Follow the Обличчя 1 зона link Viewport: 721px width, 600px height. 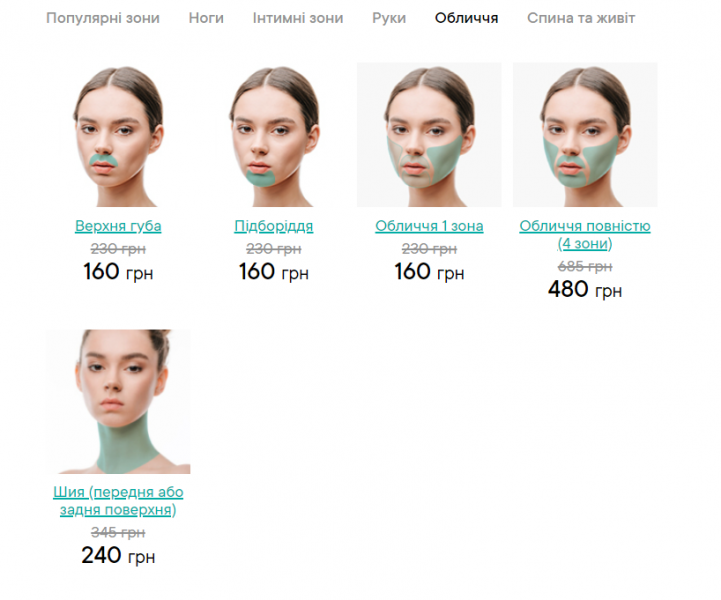tap(429, 226)
